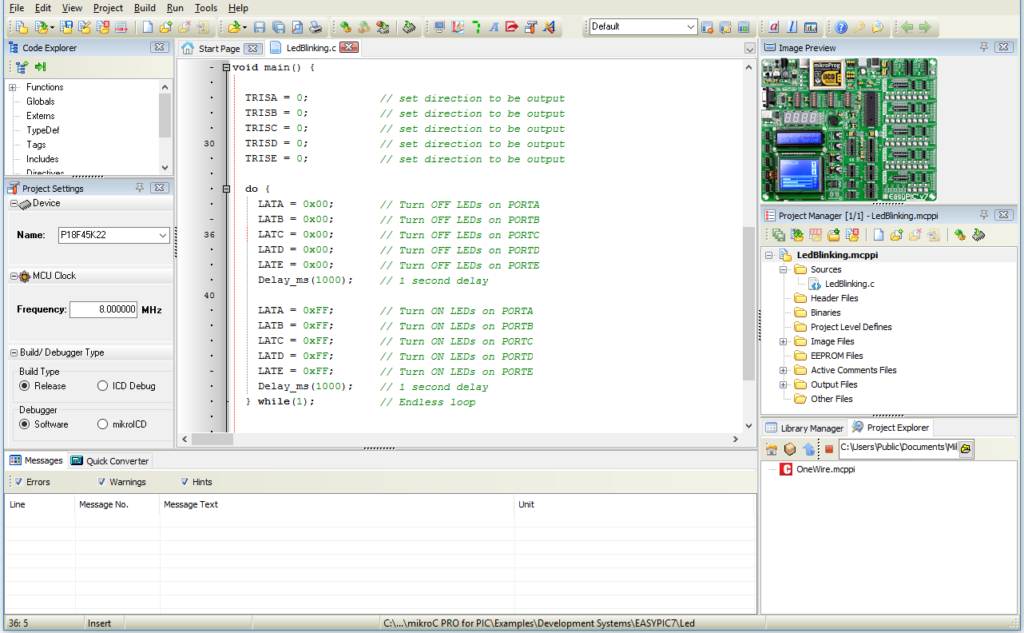This screenshot has height=633, width=1024.
Task: Collapse the Sources folder in Project Manager
Action: tap(783, 270)
